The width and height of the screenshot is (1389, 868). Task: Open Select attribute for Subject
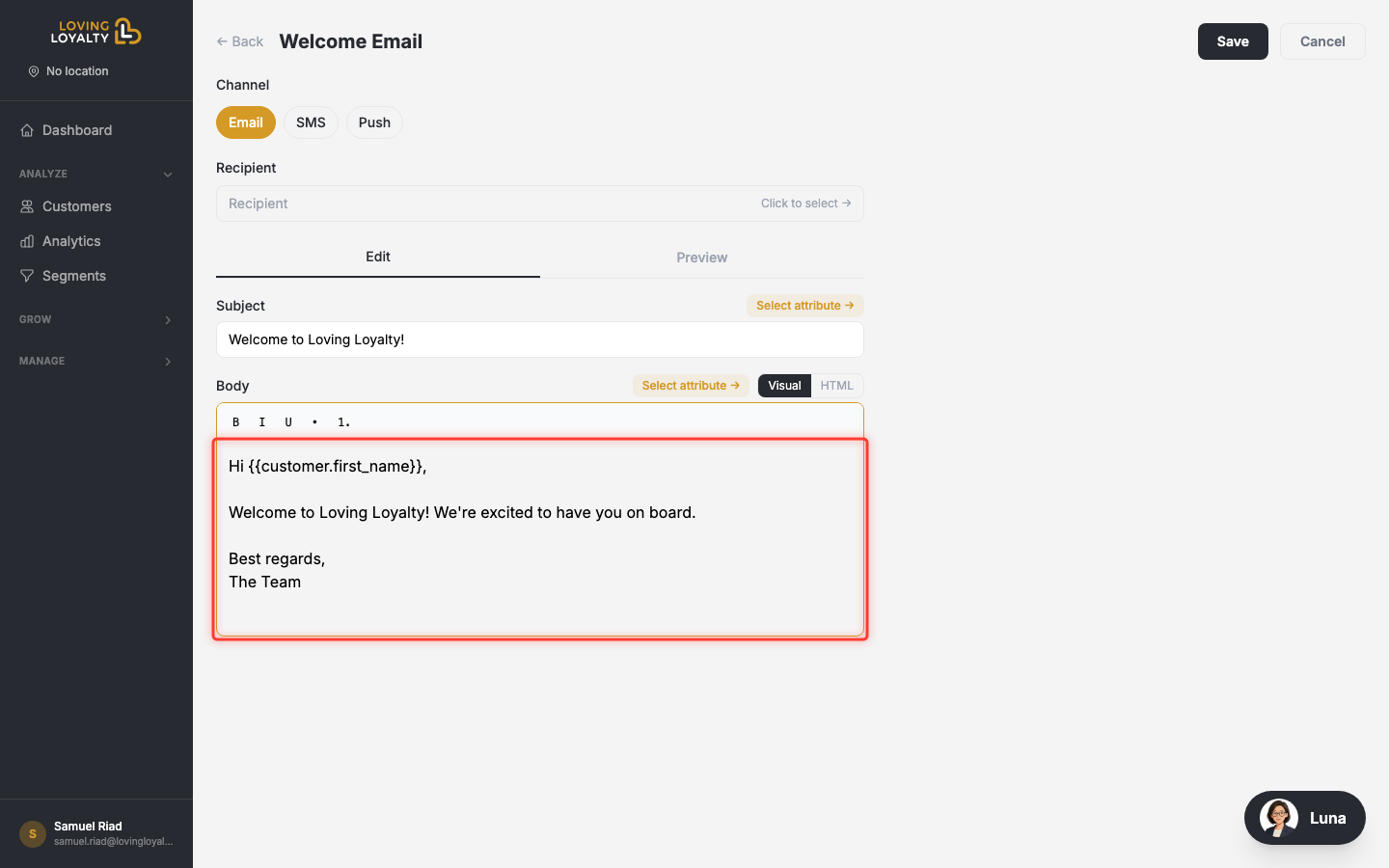point(804,306)
